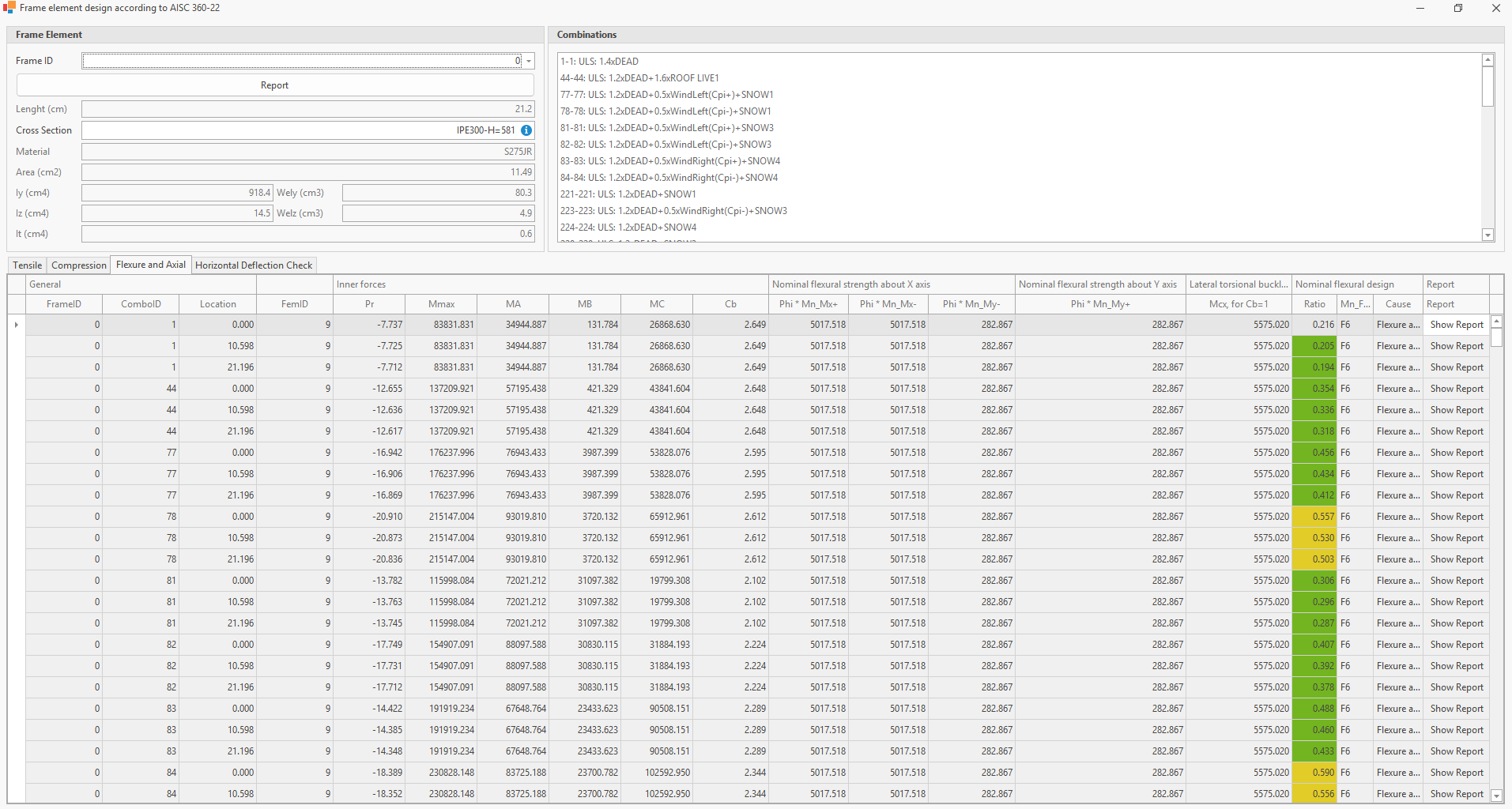Switch to the Tensile tab

28,265
